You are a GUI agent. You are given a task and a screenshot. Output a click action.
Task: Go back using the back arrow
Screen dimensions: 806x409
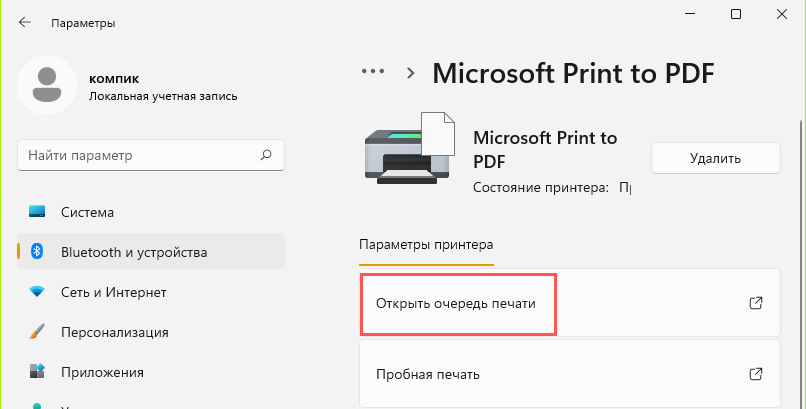coord(24,22)
